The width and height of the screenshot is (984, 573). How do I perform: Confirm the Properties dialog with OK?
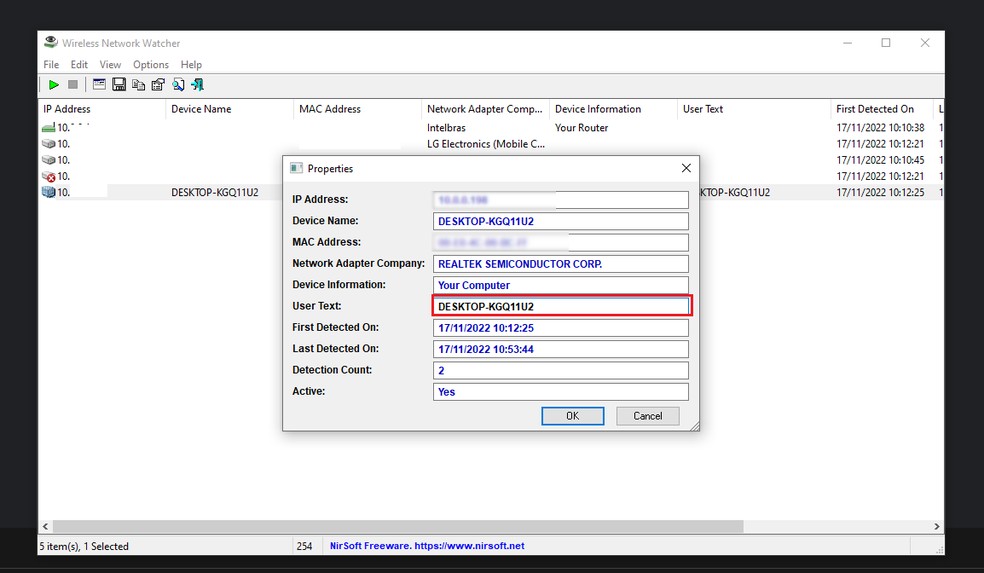(572, 415)
